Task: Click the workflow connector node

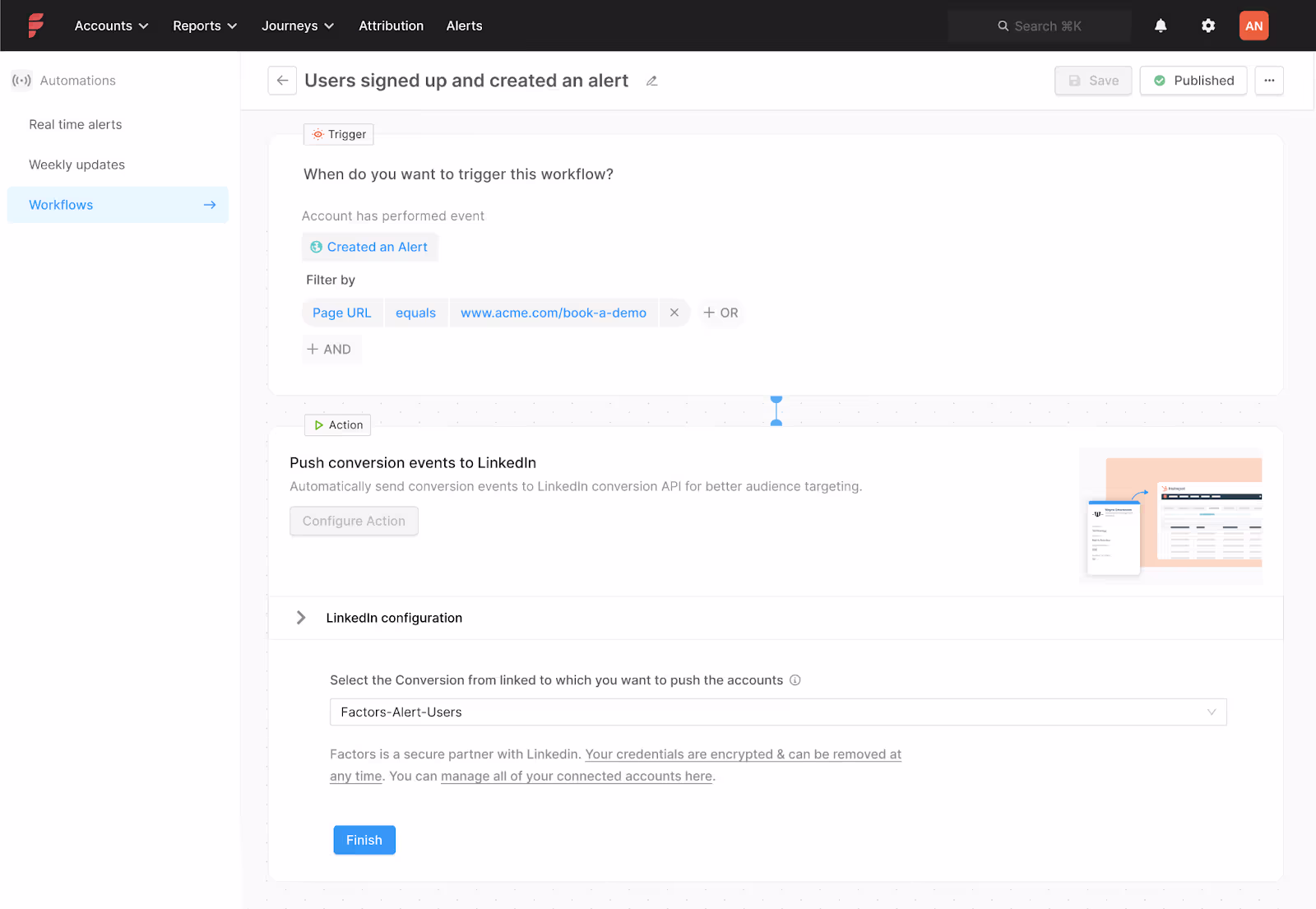Action: coord(776,410)
